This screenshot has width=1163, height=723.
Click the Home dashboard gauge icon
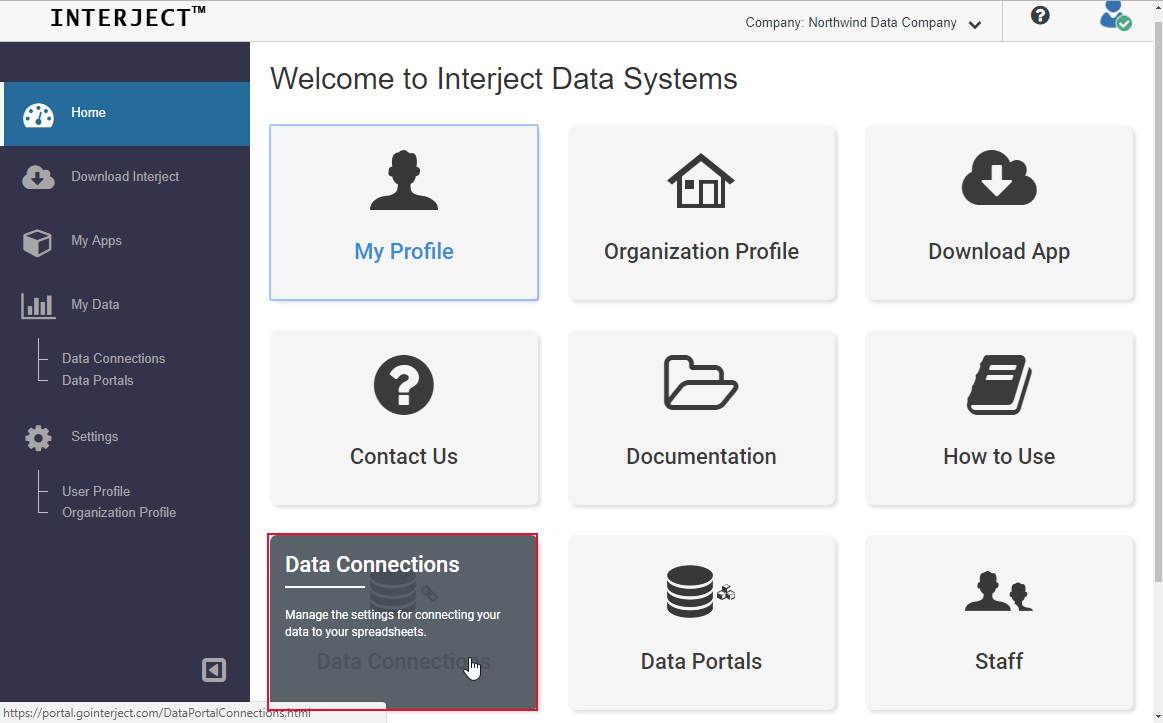tap(39, 115)
